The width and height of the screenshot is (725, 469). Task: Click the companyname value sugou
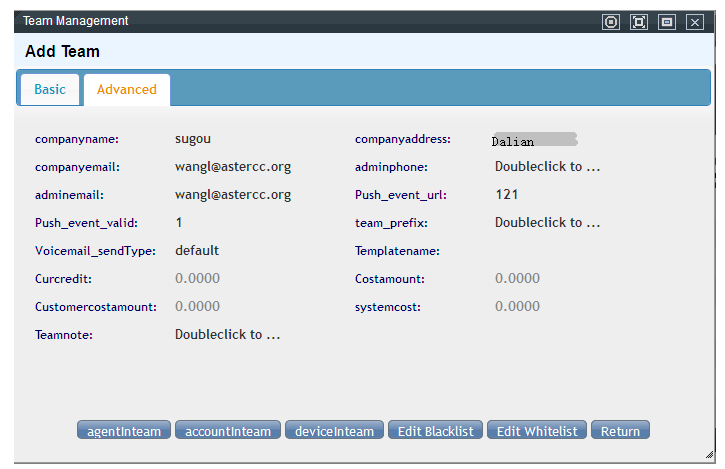coord(193,138)
